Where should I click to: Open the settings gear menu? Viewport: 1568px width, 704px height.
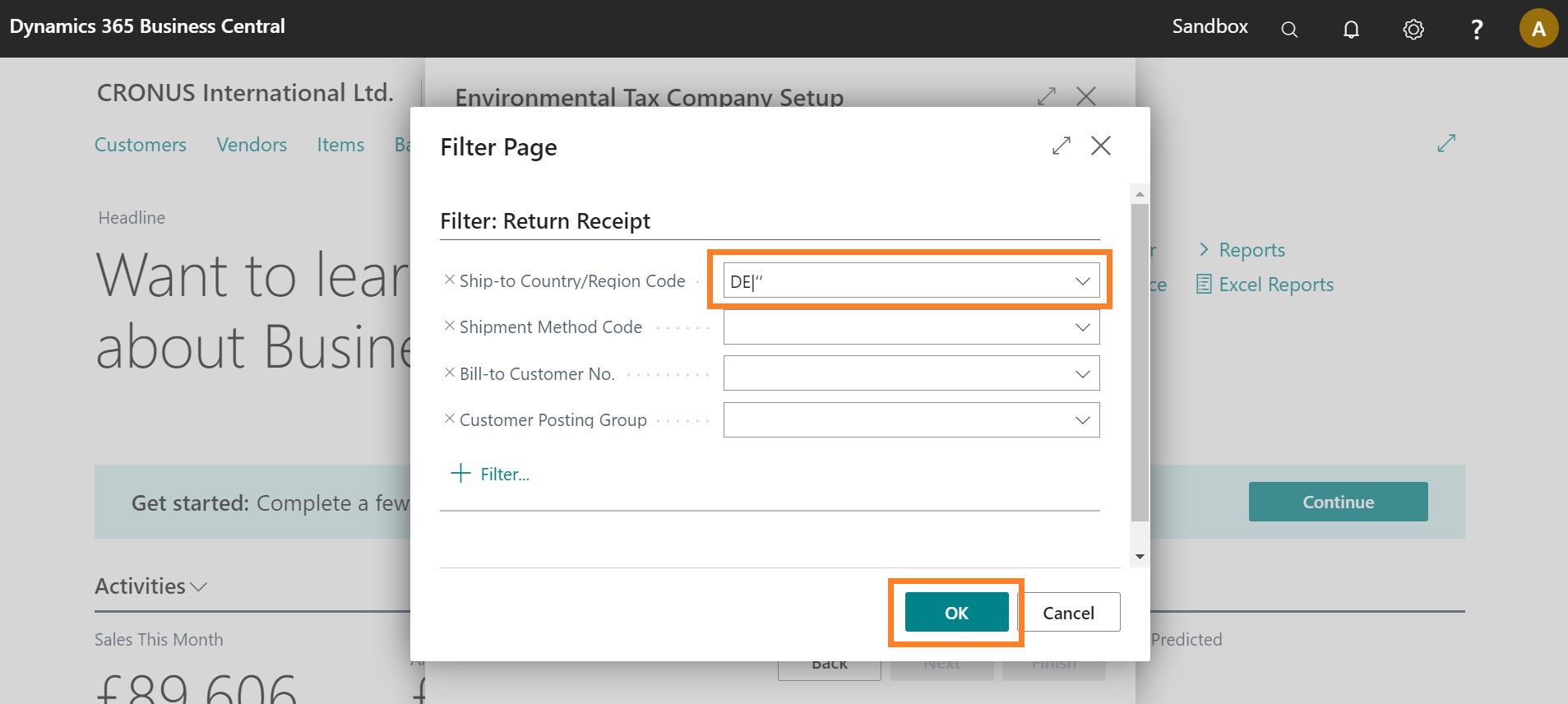[1413, 30]
